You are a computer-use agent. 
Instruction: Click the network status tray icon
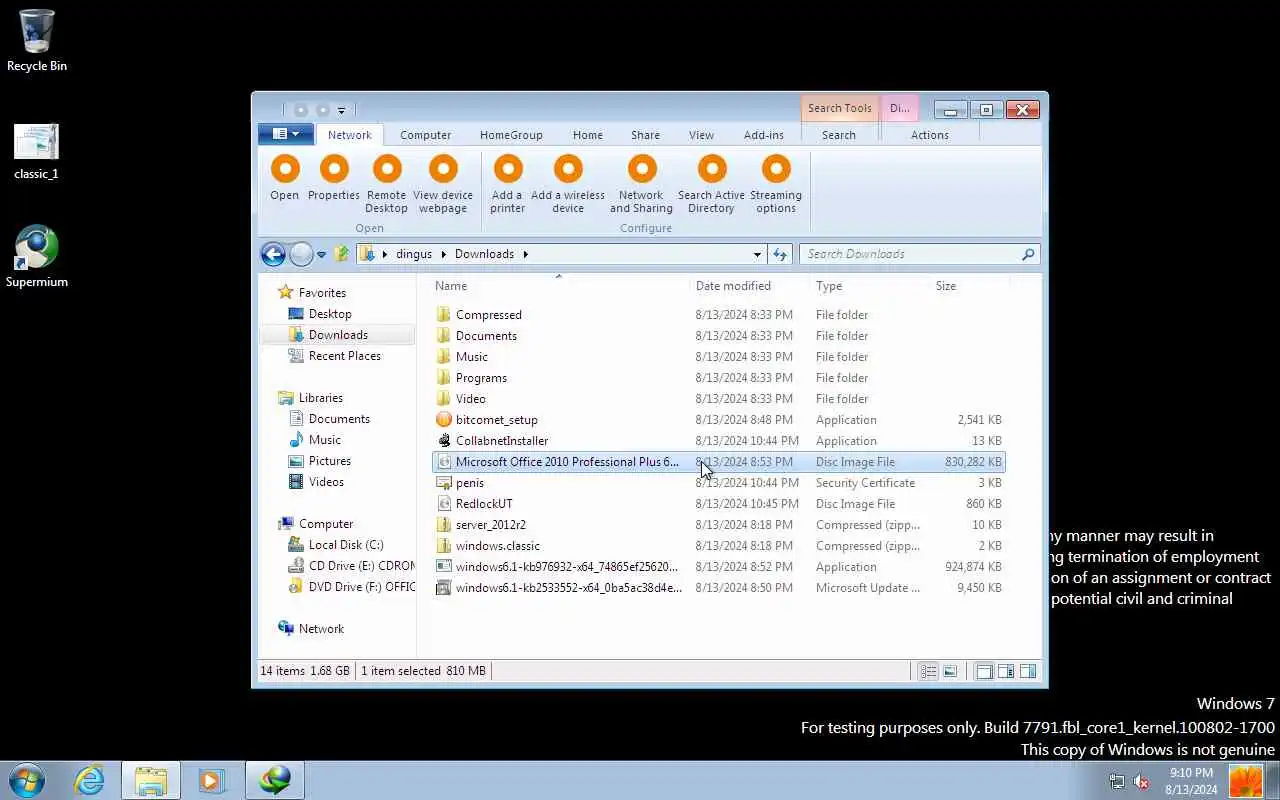1117,781
